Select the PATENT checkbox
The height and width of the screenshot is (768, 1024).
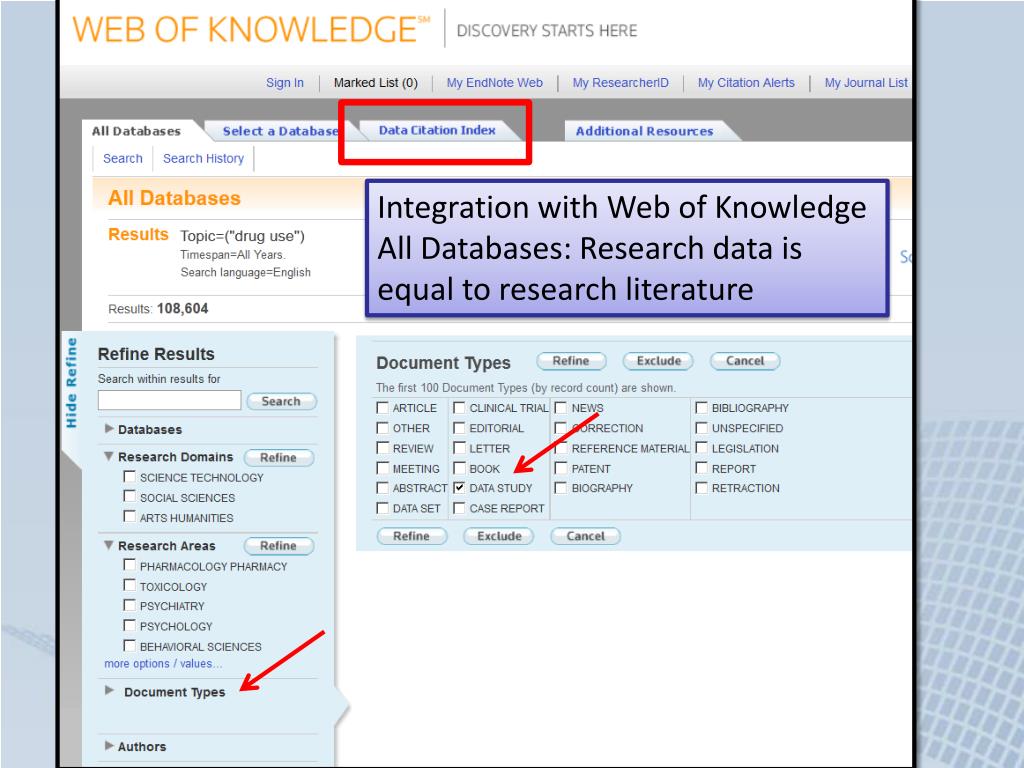click(560, 468)
